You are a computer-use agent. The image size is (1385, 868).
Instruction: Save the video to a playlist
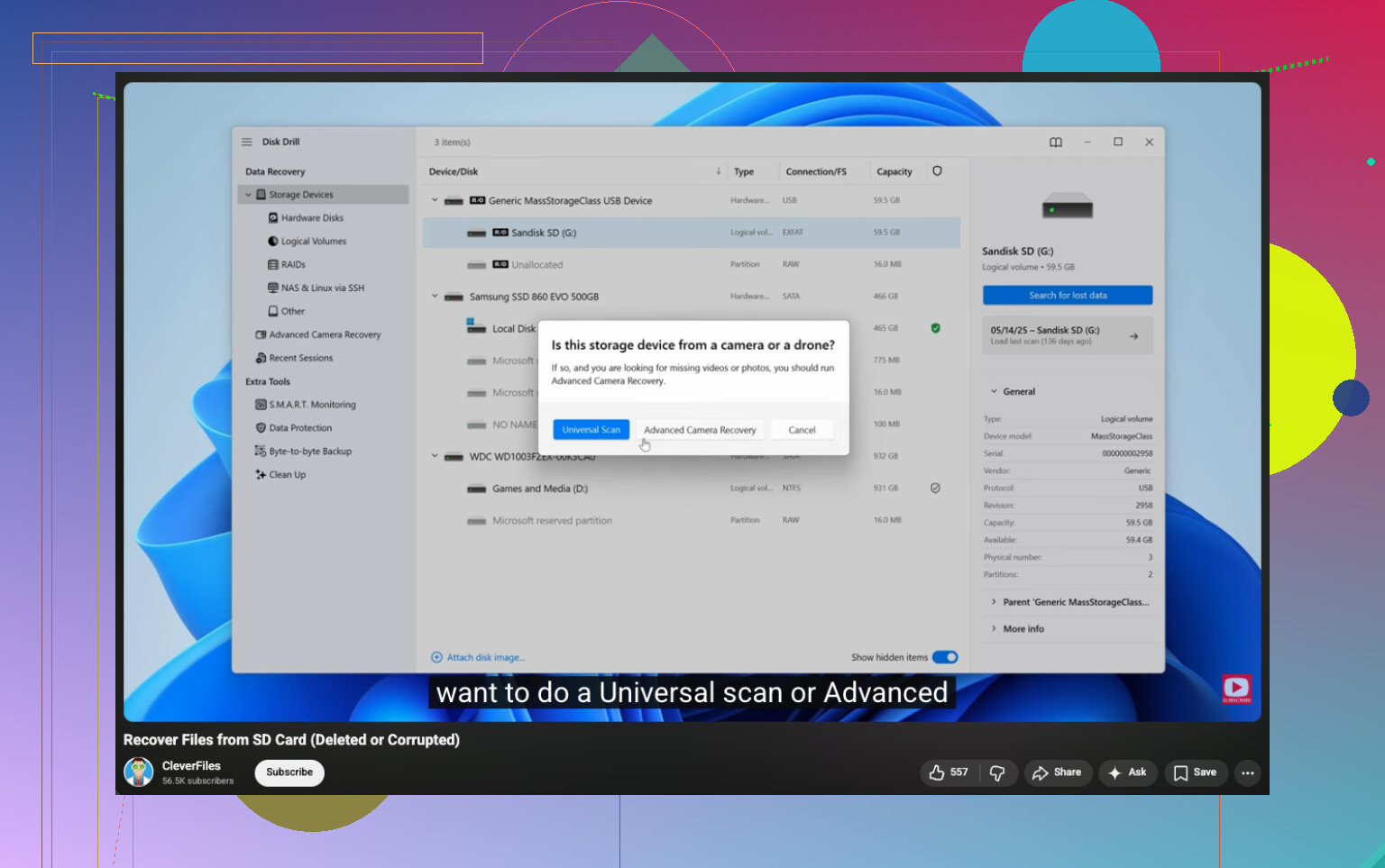[x=1196, y=772]
